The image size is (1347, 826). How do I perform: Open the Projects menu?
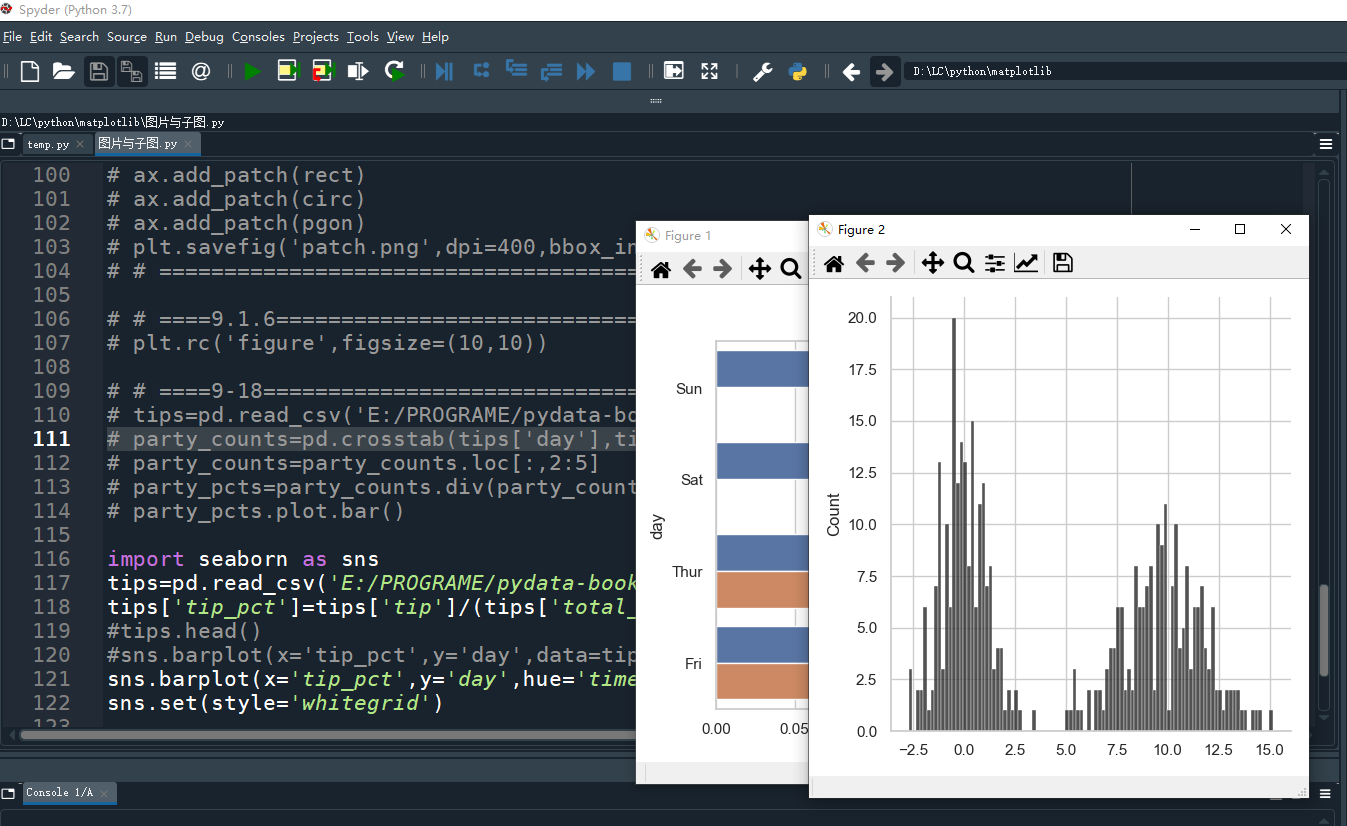point(316,37)
